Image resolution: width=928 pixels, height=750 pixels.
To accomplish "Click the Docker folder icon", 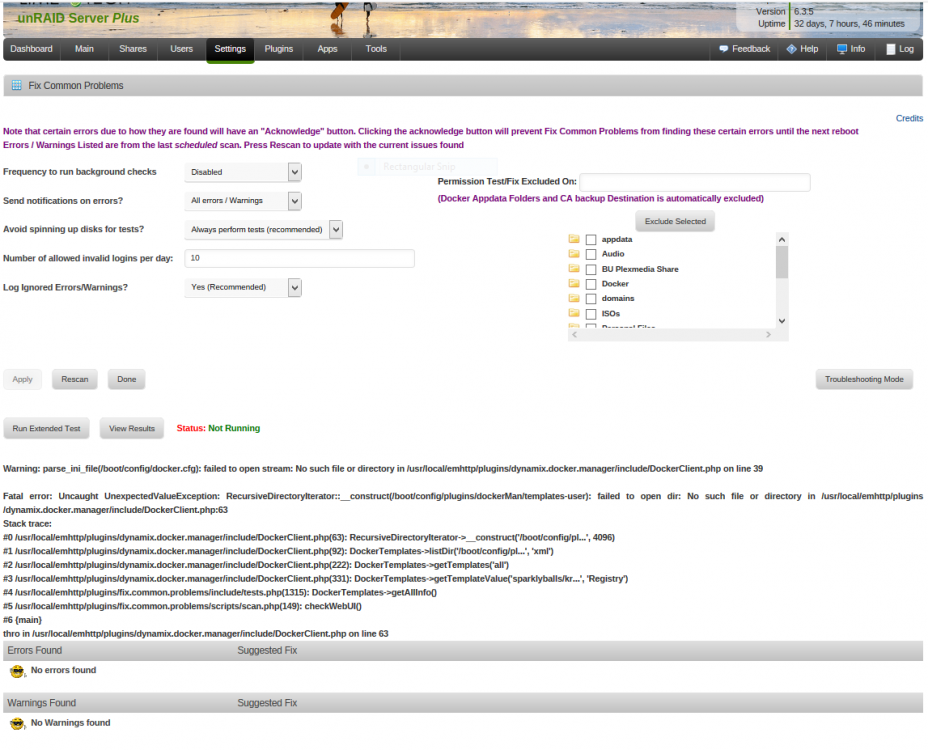I will [x=574, y=284].
